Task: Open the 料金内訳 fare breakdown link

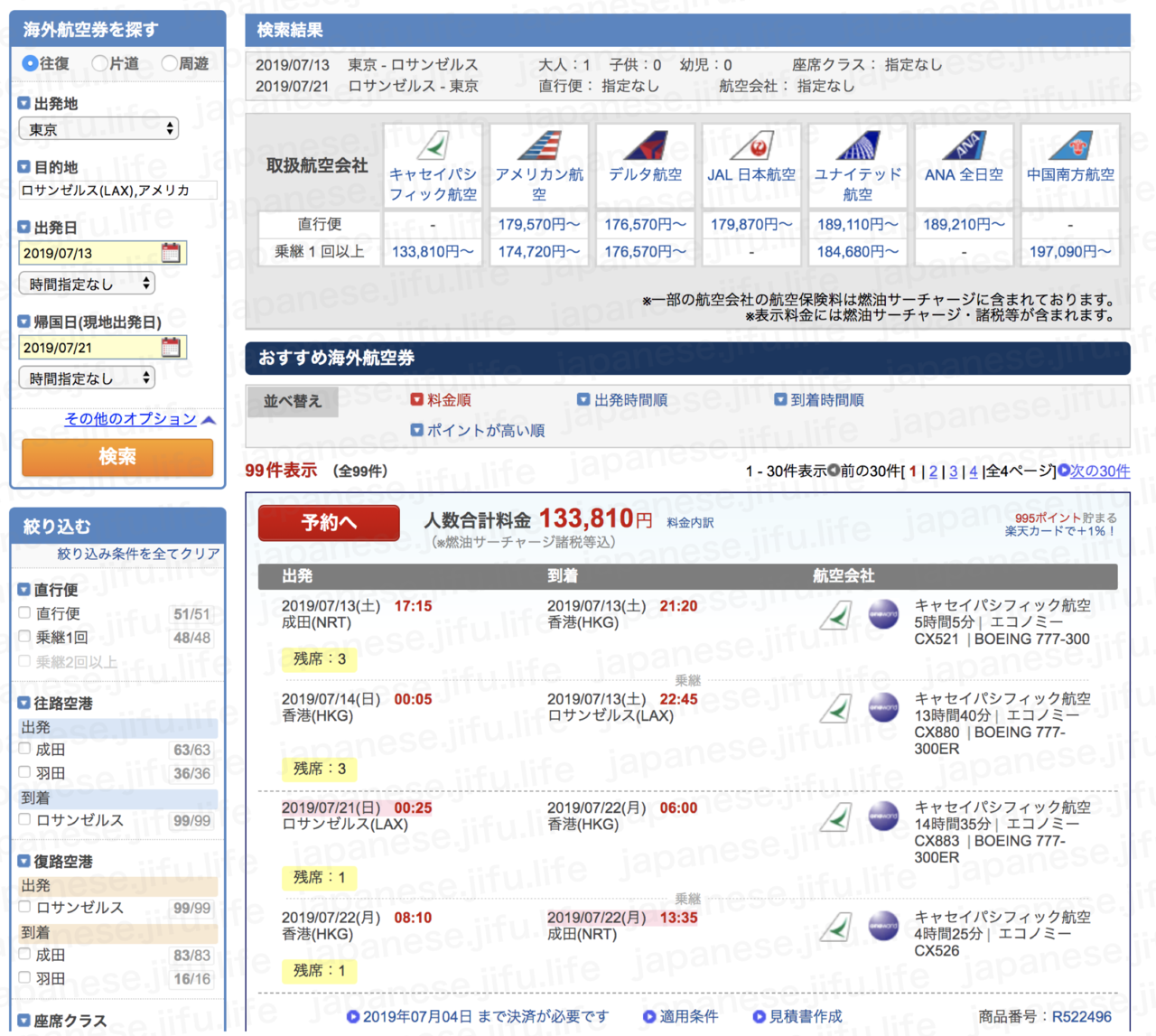Action: 690,522
